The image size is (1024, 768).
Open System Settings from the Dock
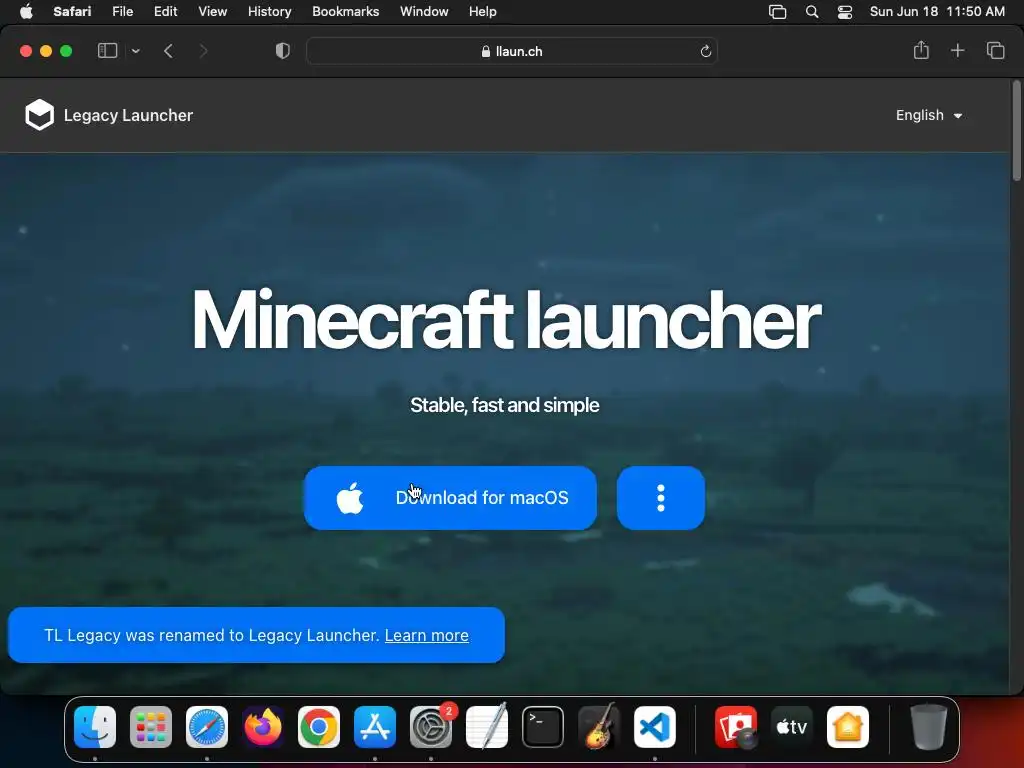click(431, 727)
